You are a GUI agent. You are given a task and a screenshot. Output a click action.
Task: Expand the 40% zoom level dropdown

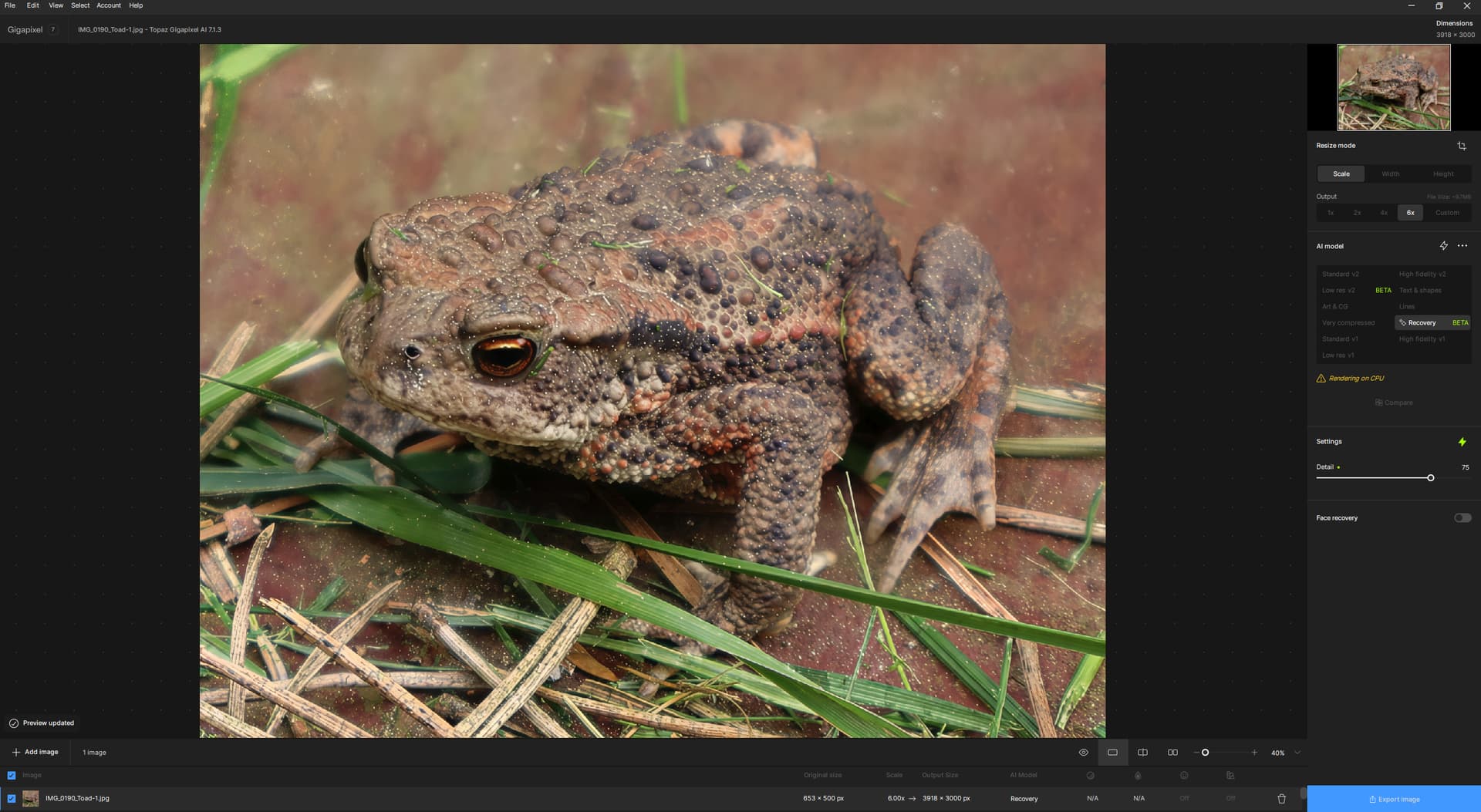tap(1297, 753)
